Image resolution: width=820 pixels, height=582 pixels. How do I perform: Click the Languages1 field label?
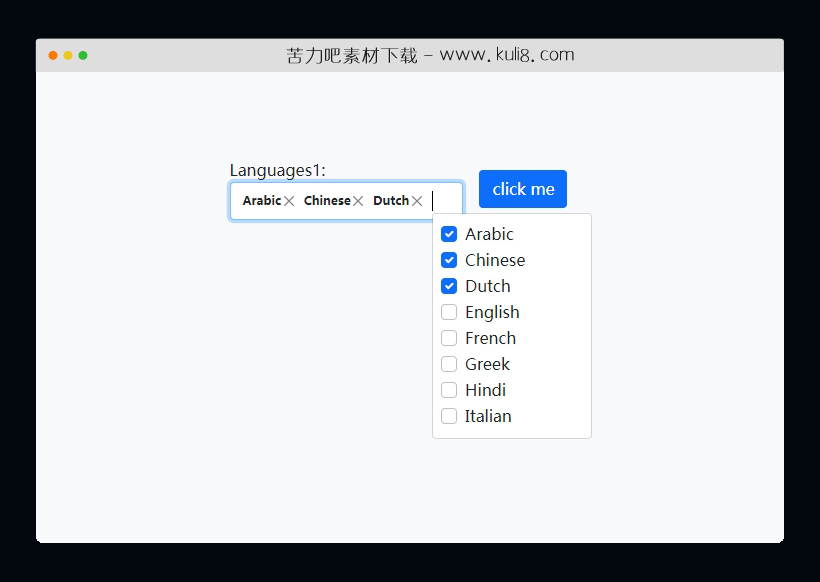point(277,170)
